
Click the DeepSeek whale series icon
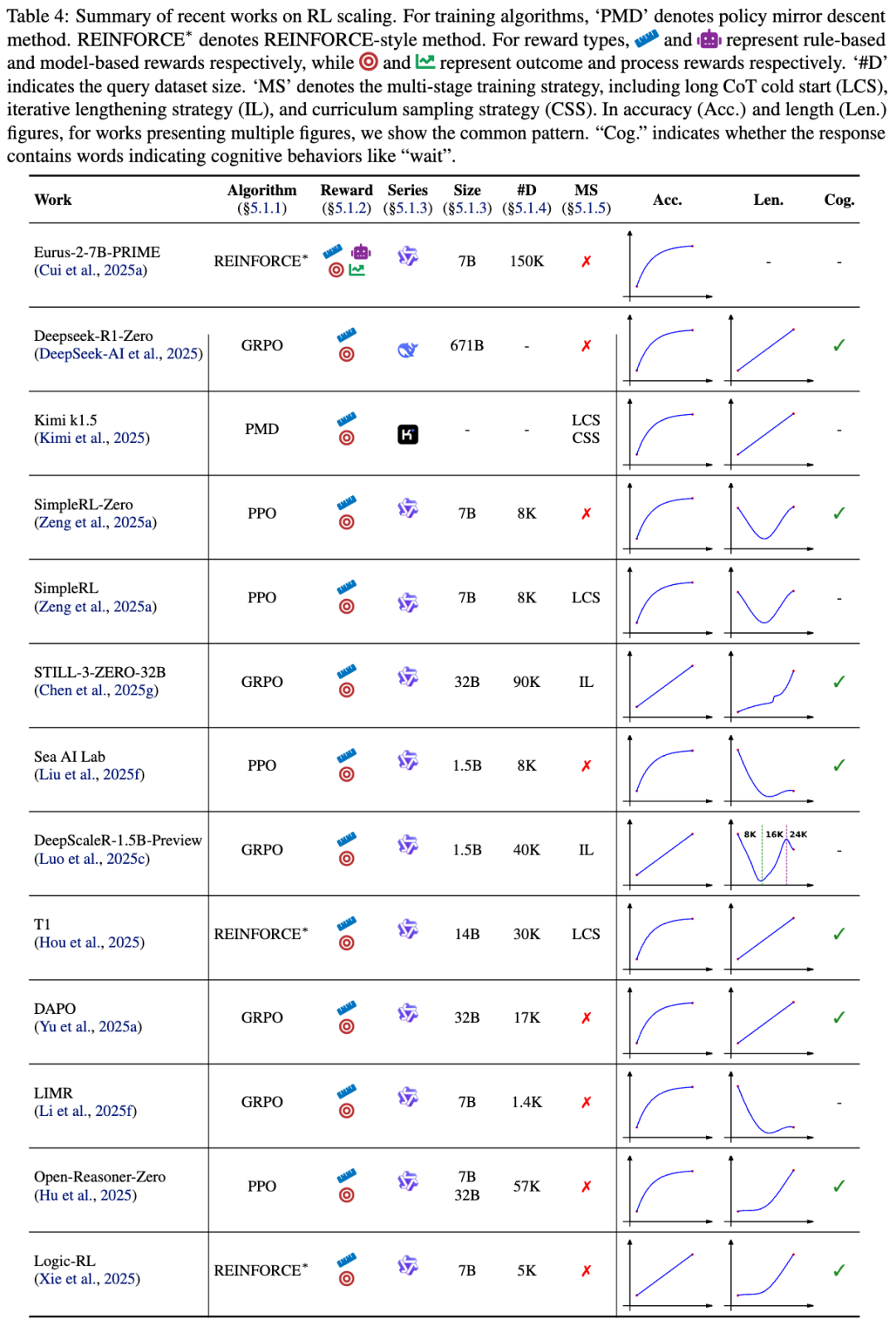pos(407,350)
